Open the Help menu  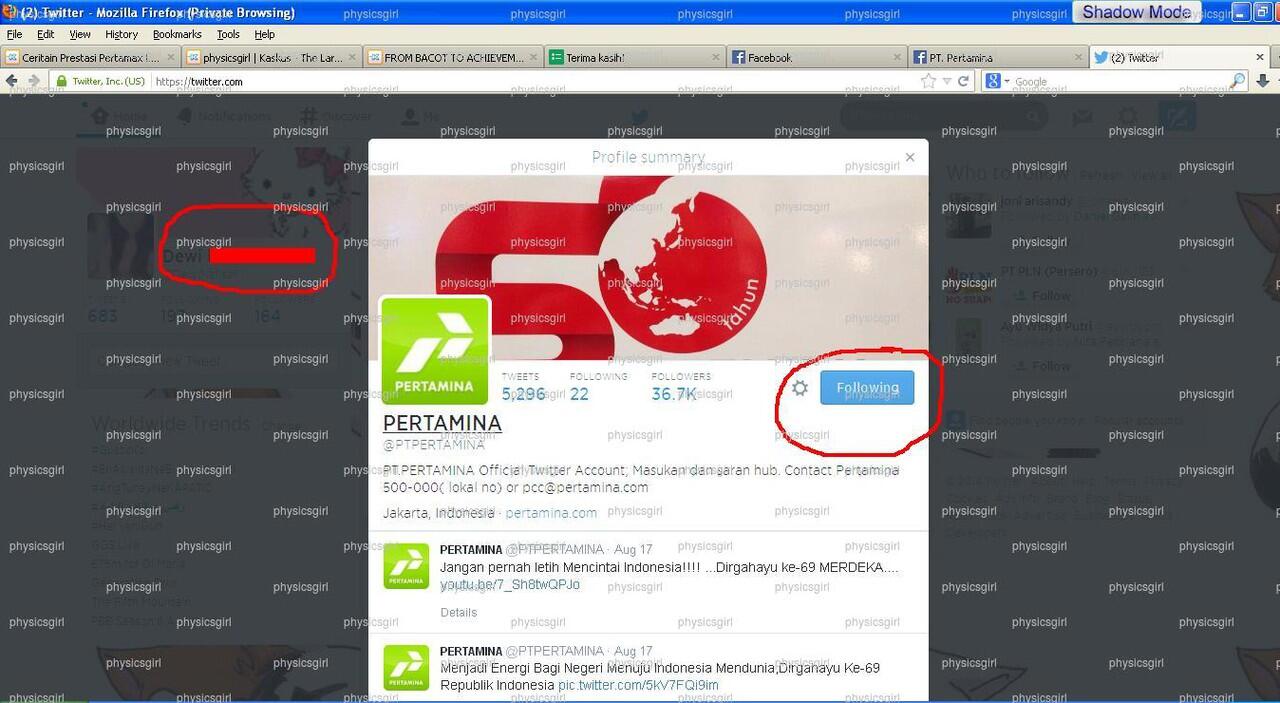pos(264,34)
